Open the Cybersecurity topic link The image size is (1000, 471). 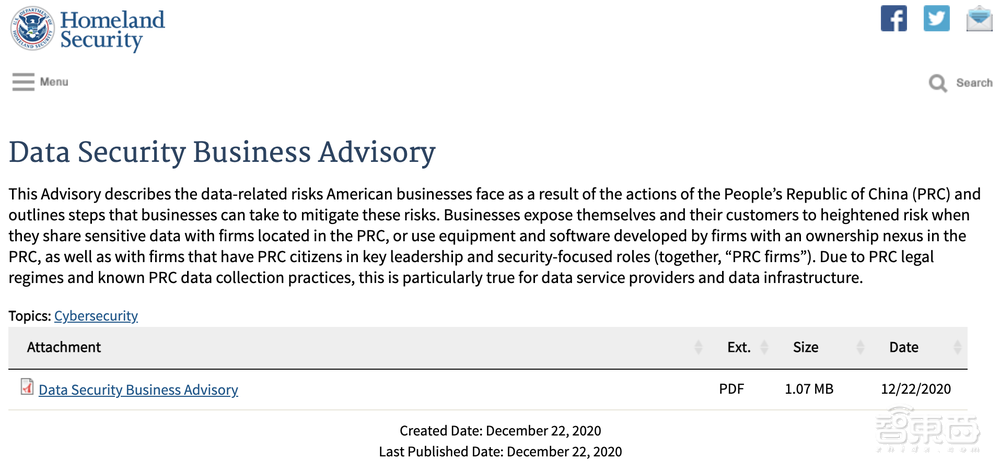pos(96,316)
